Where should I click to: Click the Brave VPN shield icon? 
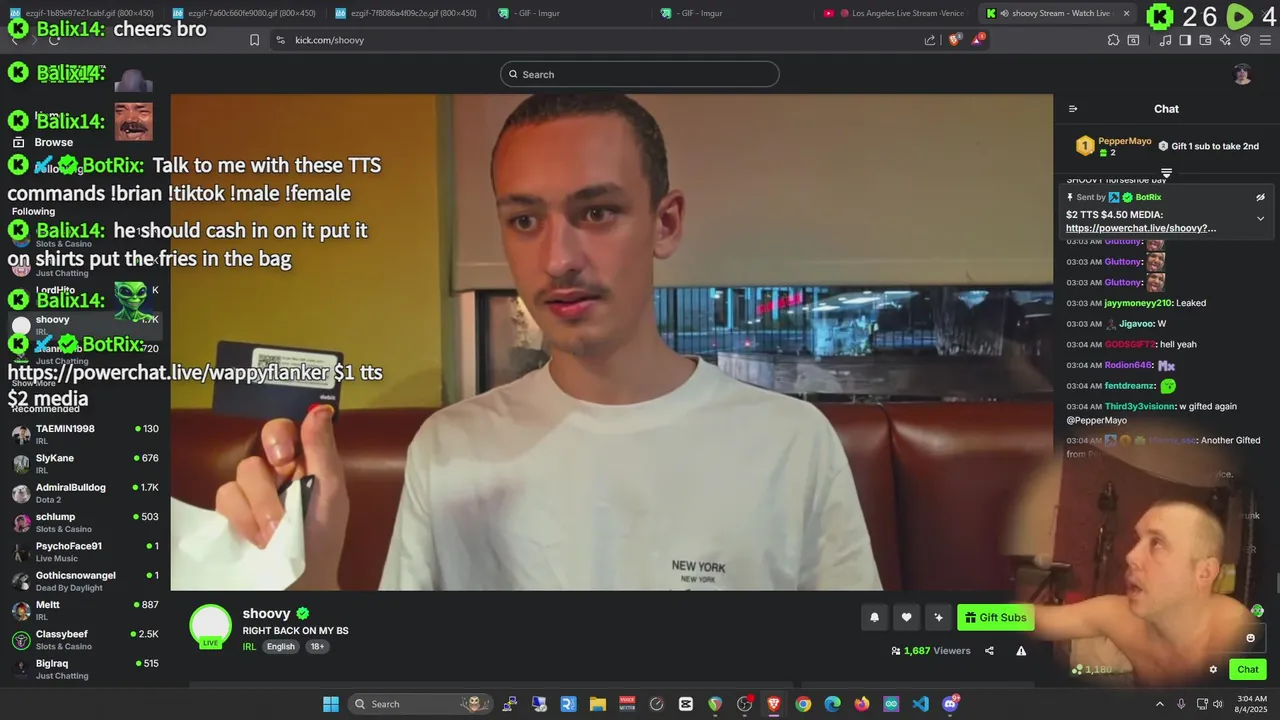coord(1245,40)
